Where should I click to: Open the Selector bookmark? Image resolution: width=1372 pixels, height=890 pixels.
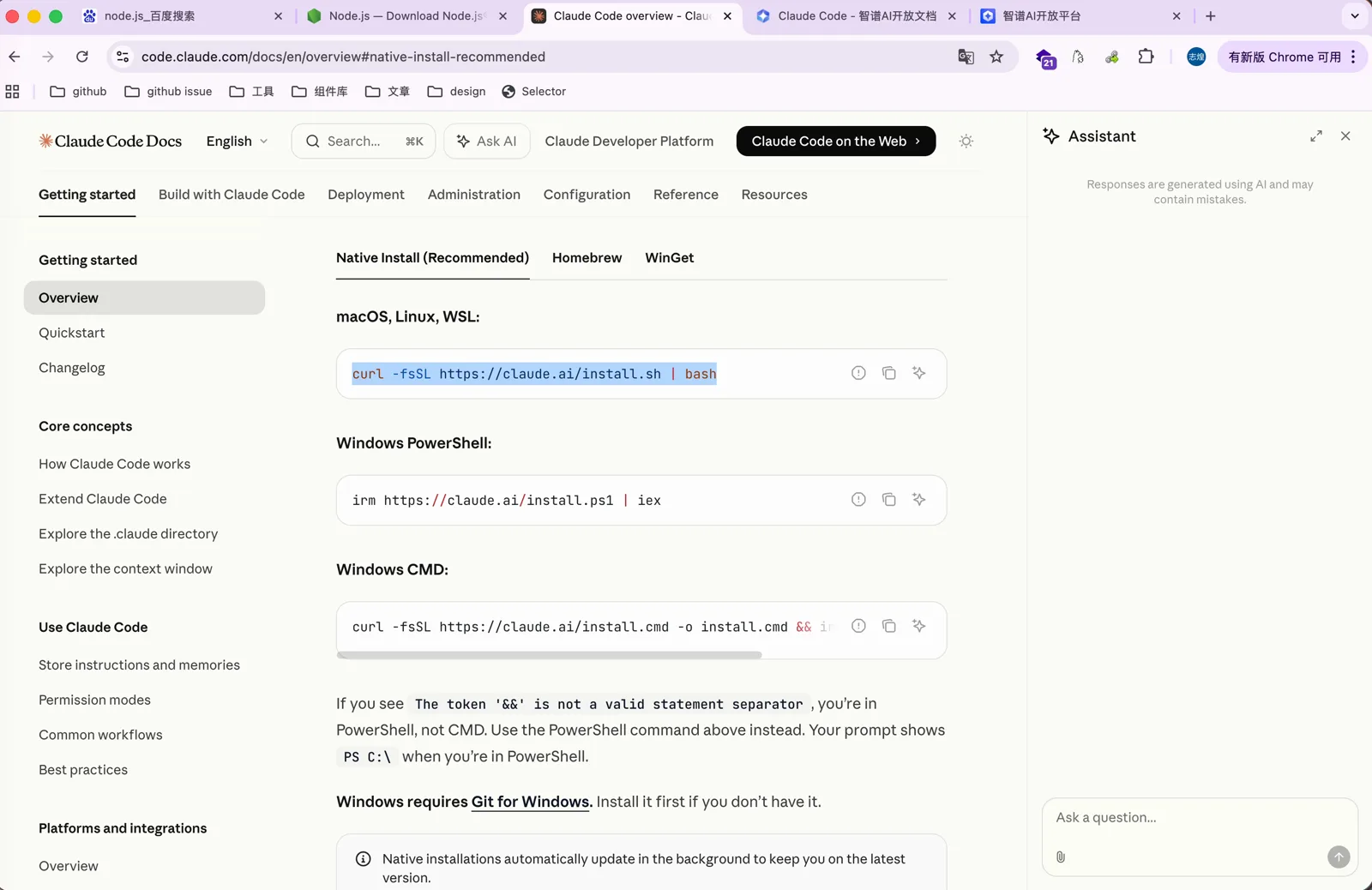(x=533, y=92)
